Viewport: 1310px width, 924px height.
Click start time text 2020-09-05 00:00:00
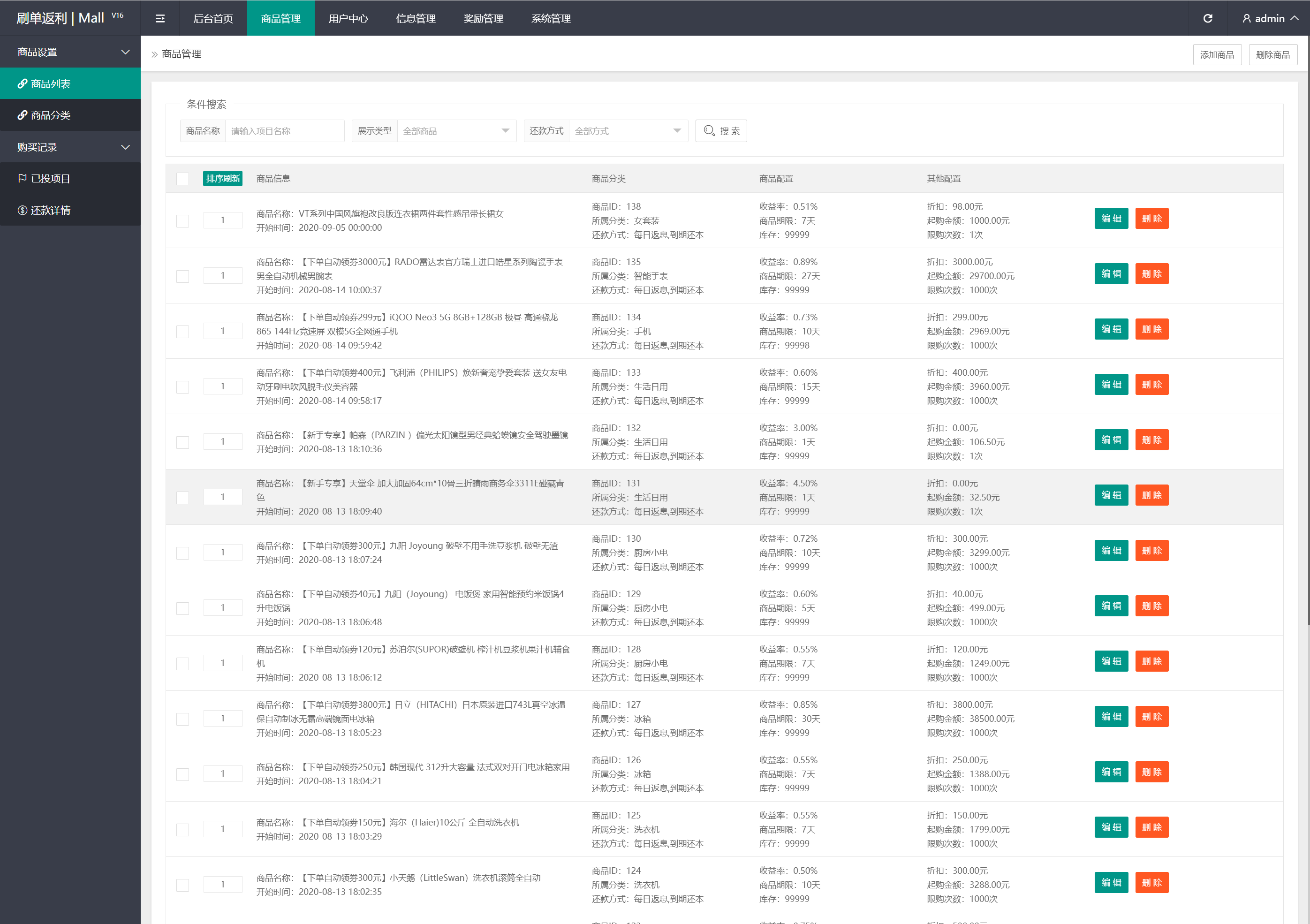point(340,228)
